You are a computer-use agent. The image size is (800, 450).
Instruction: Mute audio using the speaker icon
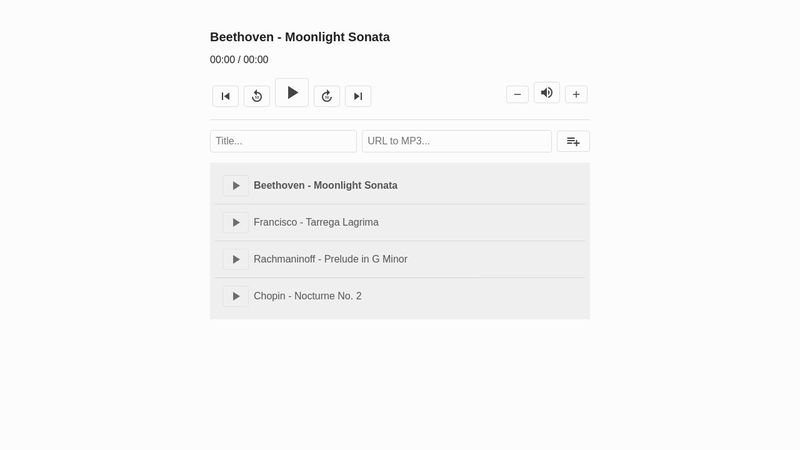pyautogui.click(x=547, y=93)
